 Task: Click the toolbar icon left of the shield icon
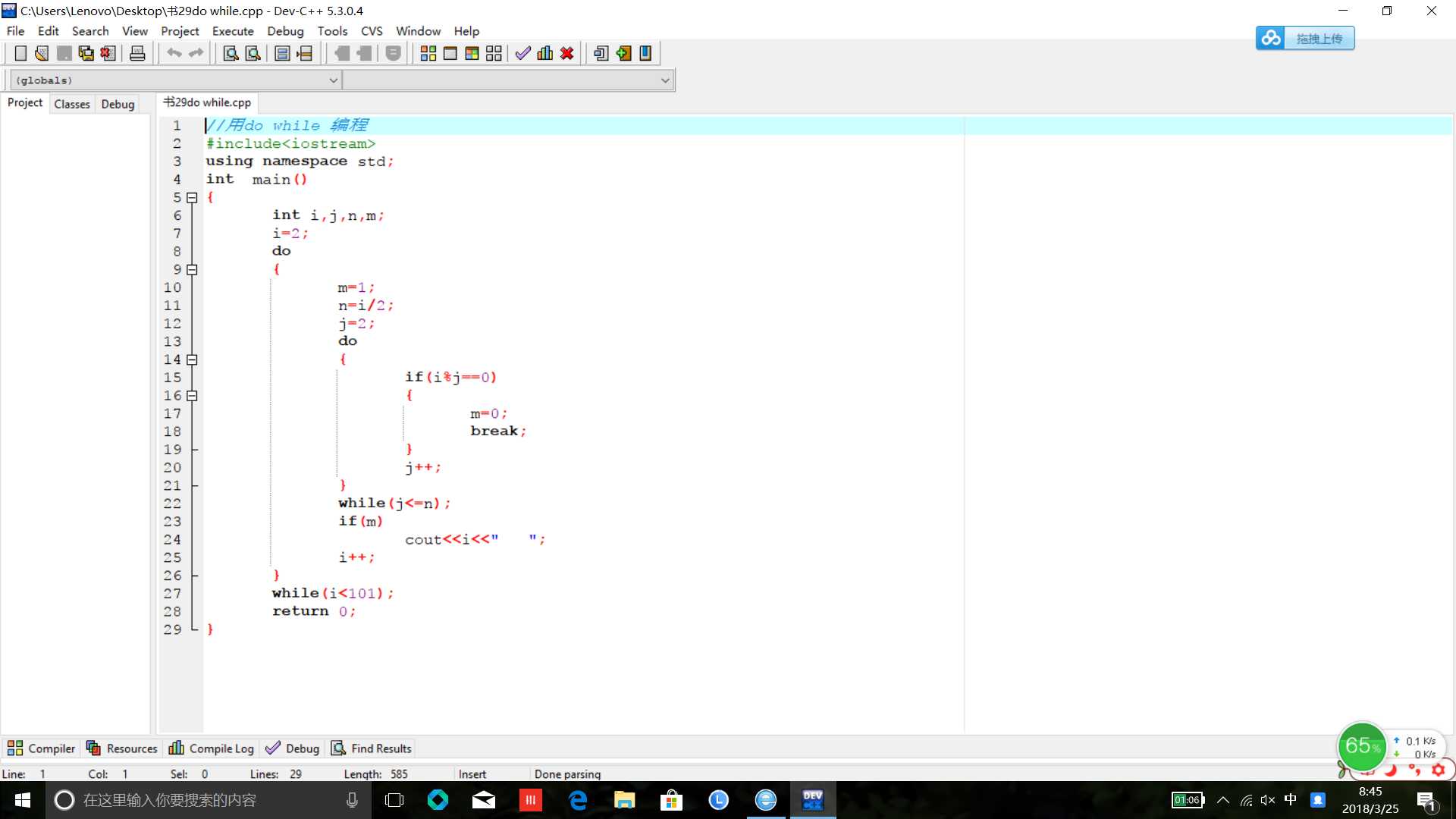364,53
